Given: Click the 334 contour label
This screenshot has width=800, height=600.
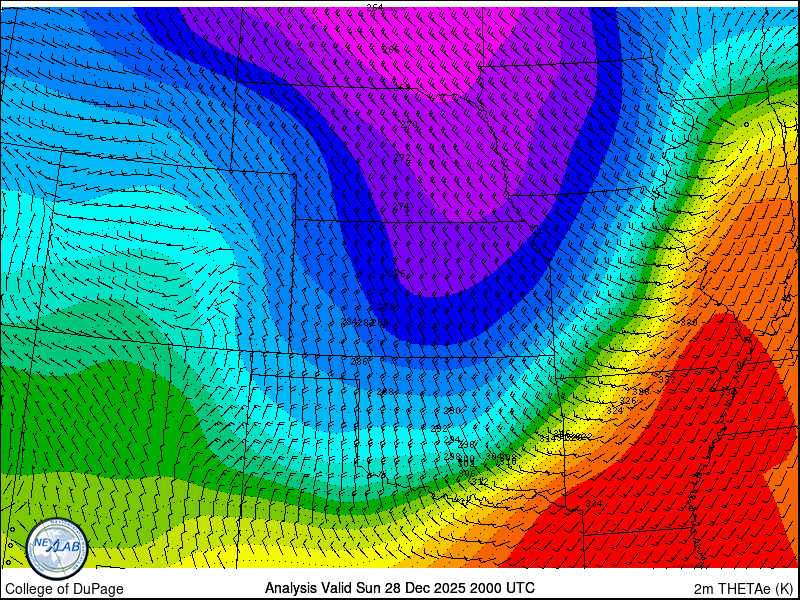Looking at the screenshot, I should [593, 504].
